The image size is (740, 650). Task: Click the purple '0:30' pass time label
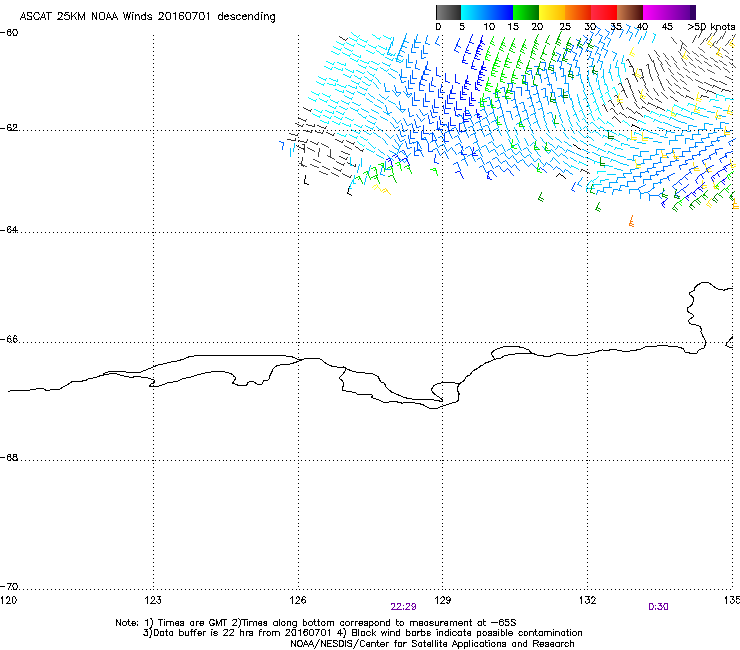(658, 607)
